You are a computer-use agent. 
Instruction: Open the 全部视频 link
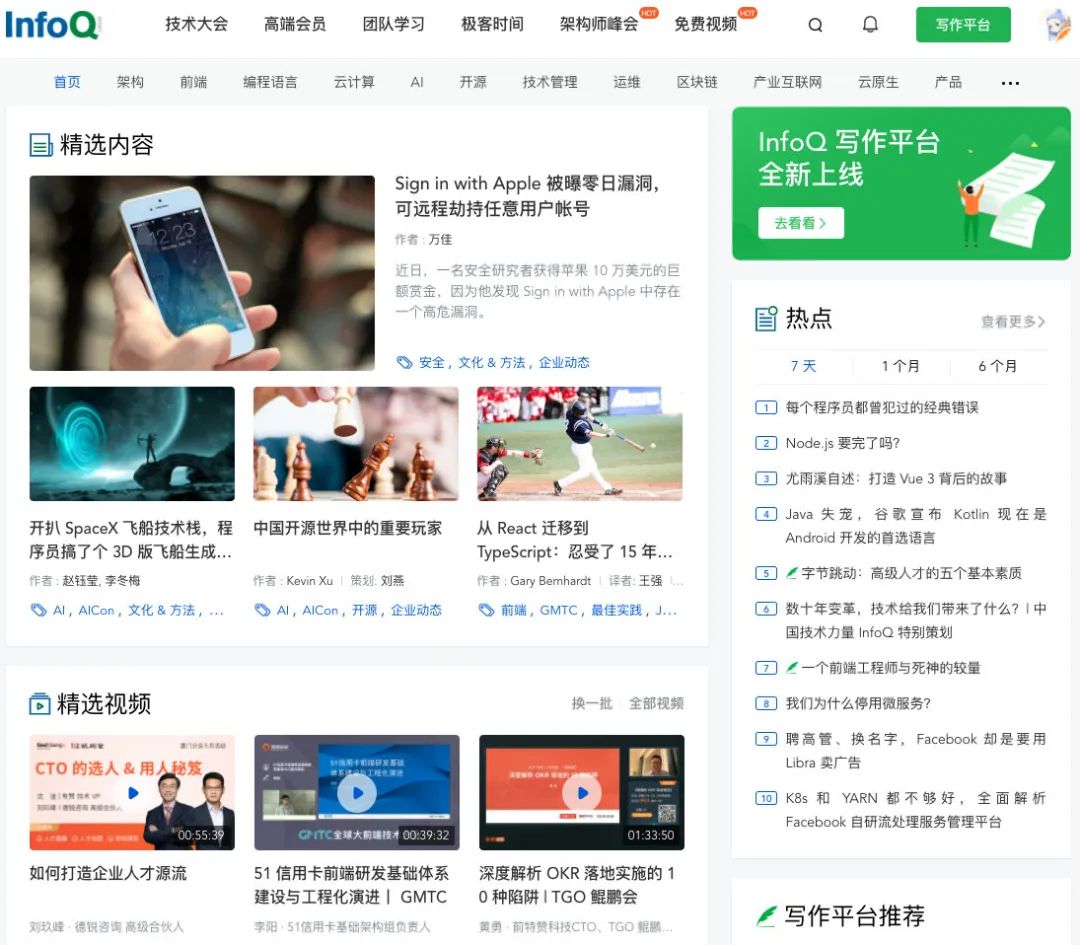(656, 703)
